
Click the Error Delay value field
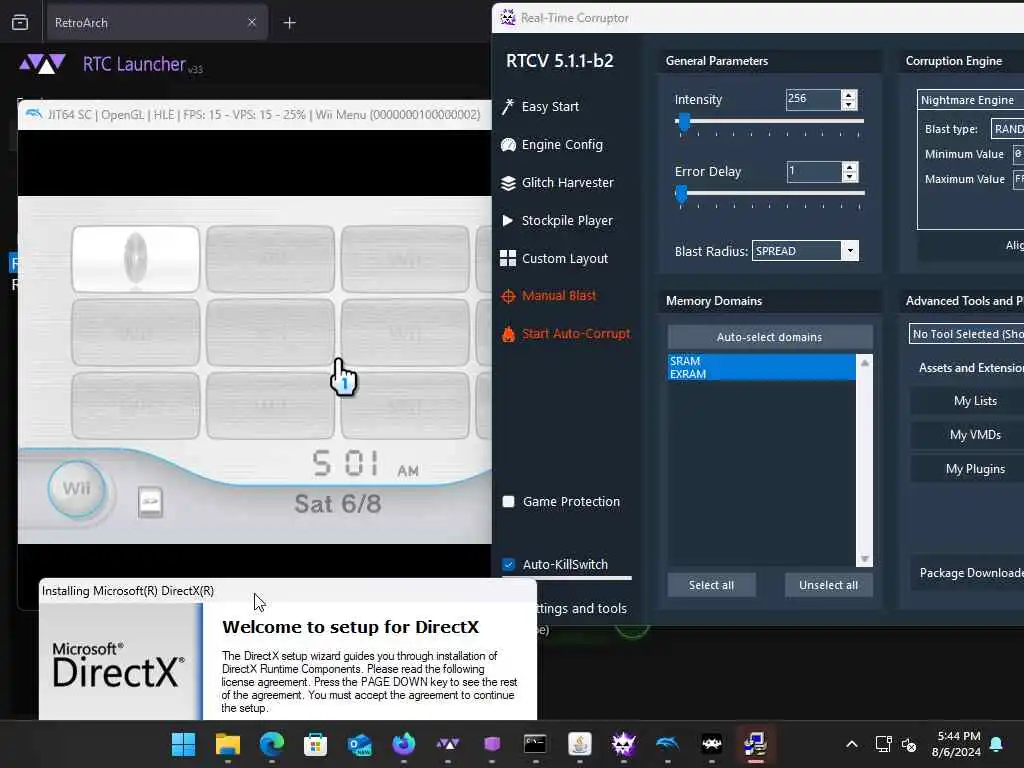tap(814, 172)
